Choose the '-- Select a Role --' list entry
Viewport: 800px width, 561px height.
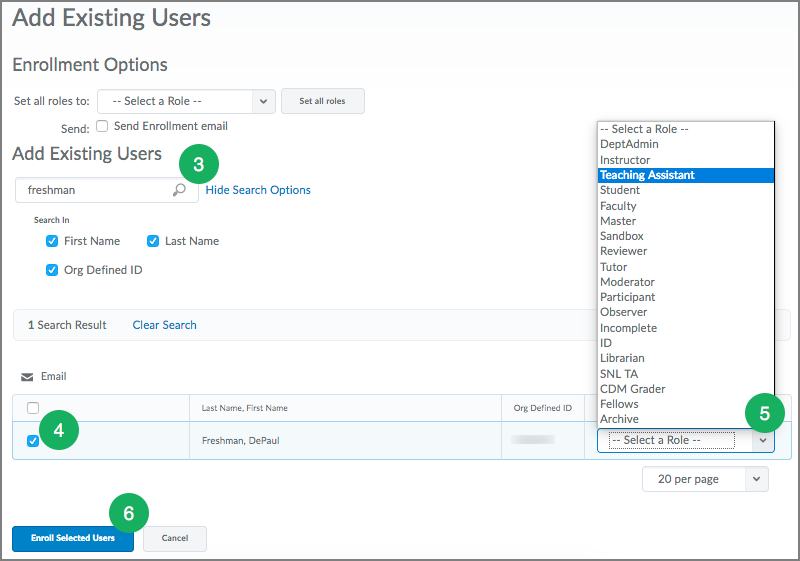pos(686,129)
